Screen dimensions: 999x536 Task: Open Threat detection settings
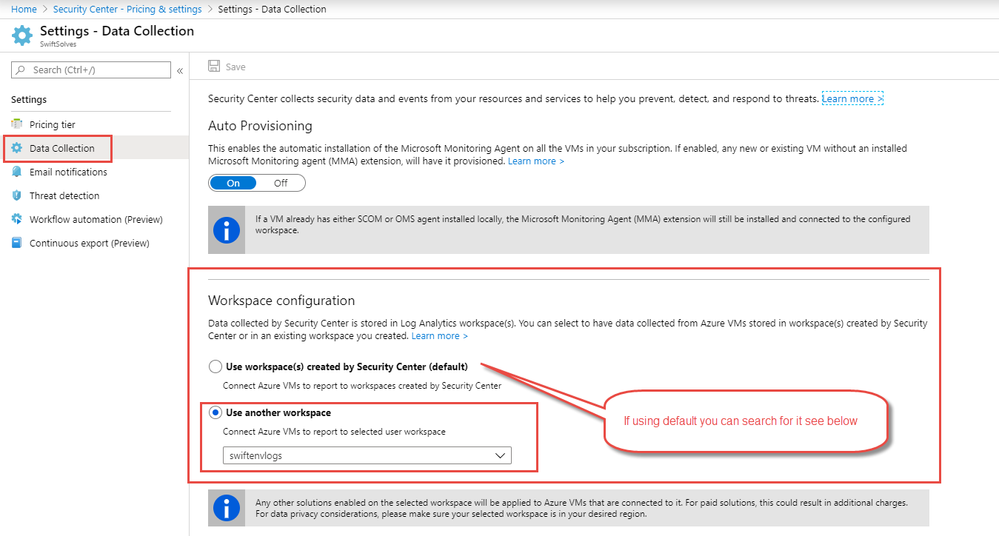pos(64,196)
